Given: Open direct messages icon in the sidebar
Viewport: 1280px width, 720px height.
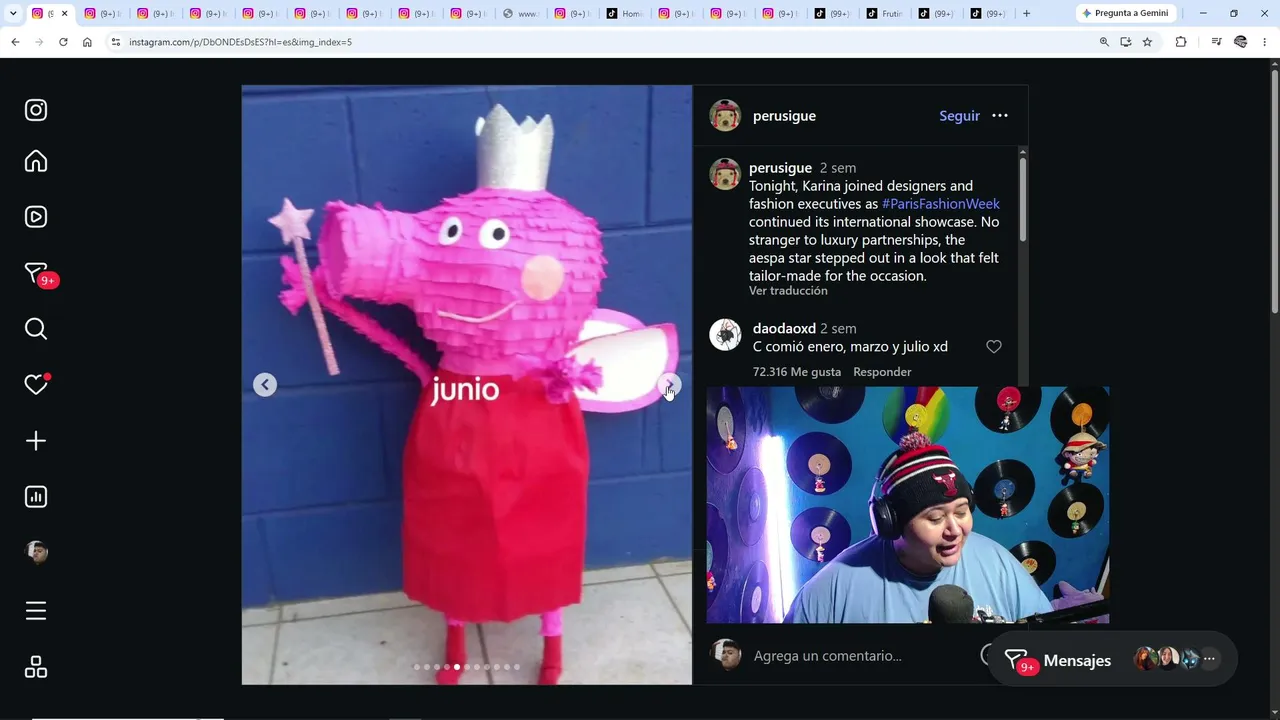Looking at the screenshot, I should [36, 273].
